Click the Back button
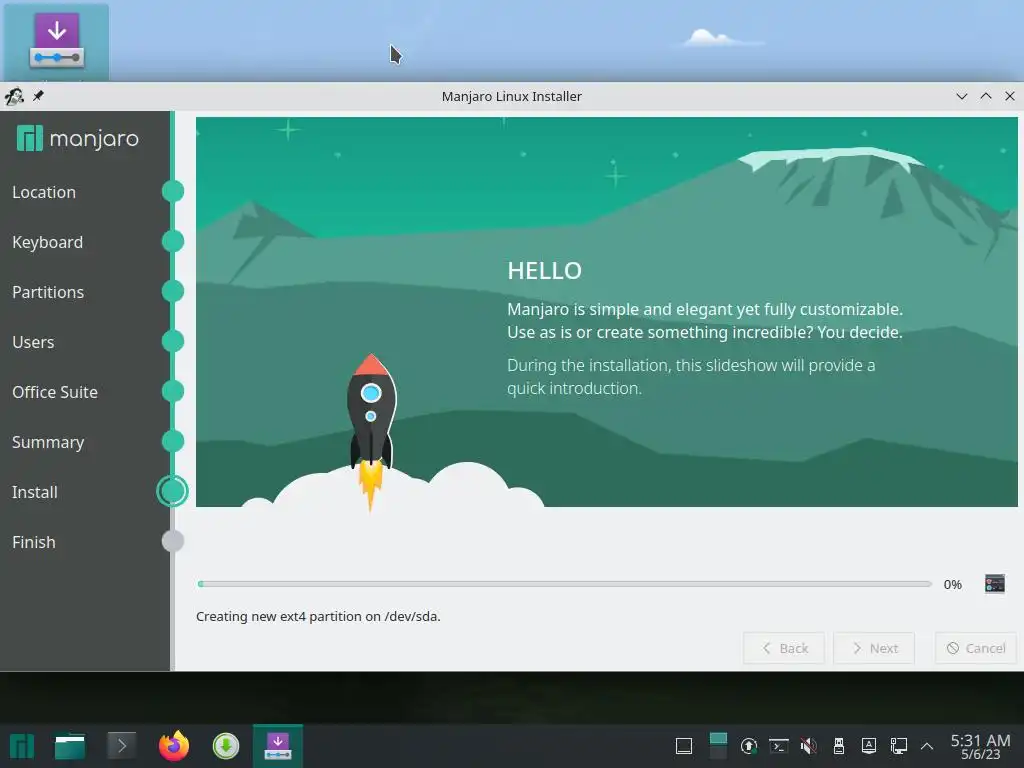The image size is (1024, 768). point(784,648)
